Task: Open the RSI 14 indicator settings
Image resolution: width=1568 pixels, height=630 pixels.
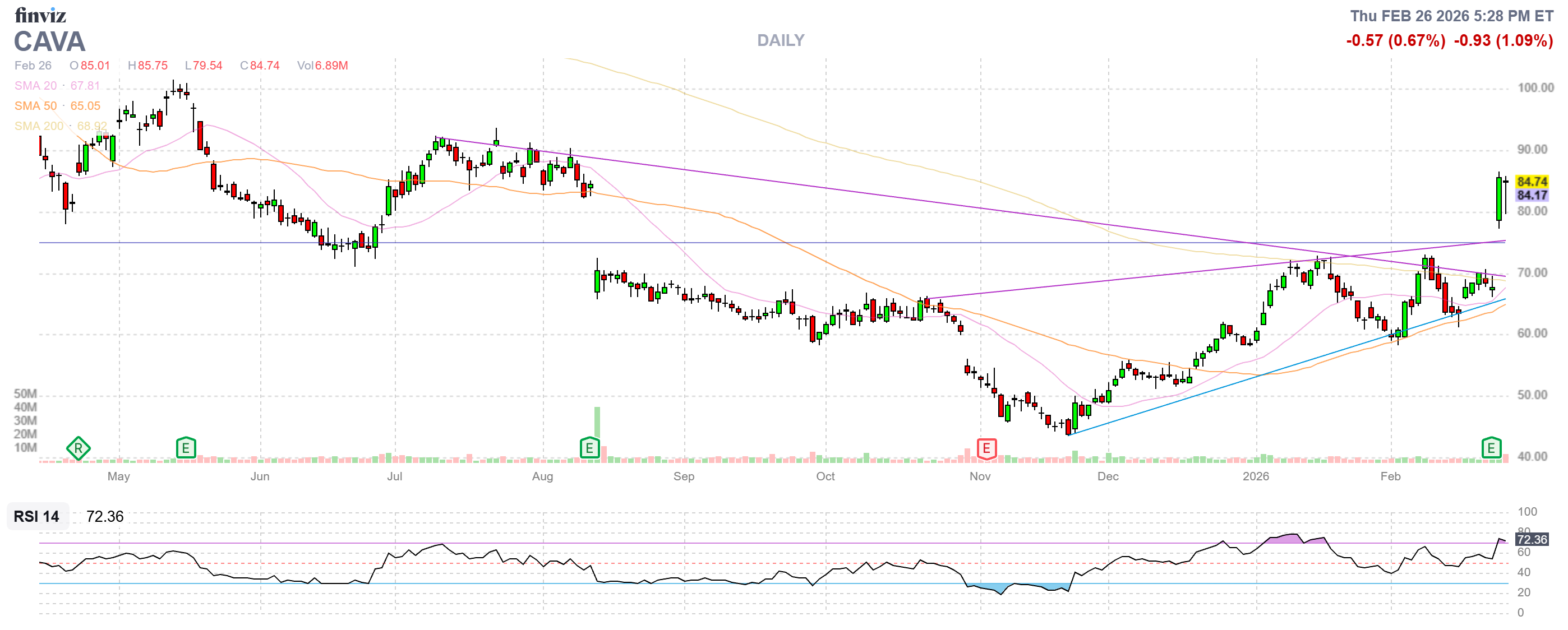Action: pyautogui.click(x=36, y=516)
